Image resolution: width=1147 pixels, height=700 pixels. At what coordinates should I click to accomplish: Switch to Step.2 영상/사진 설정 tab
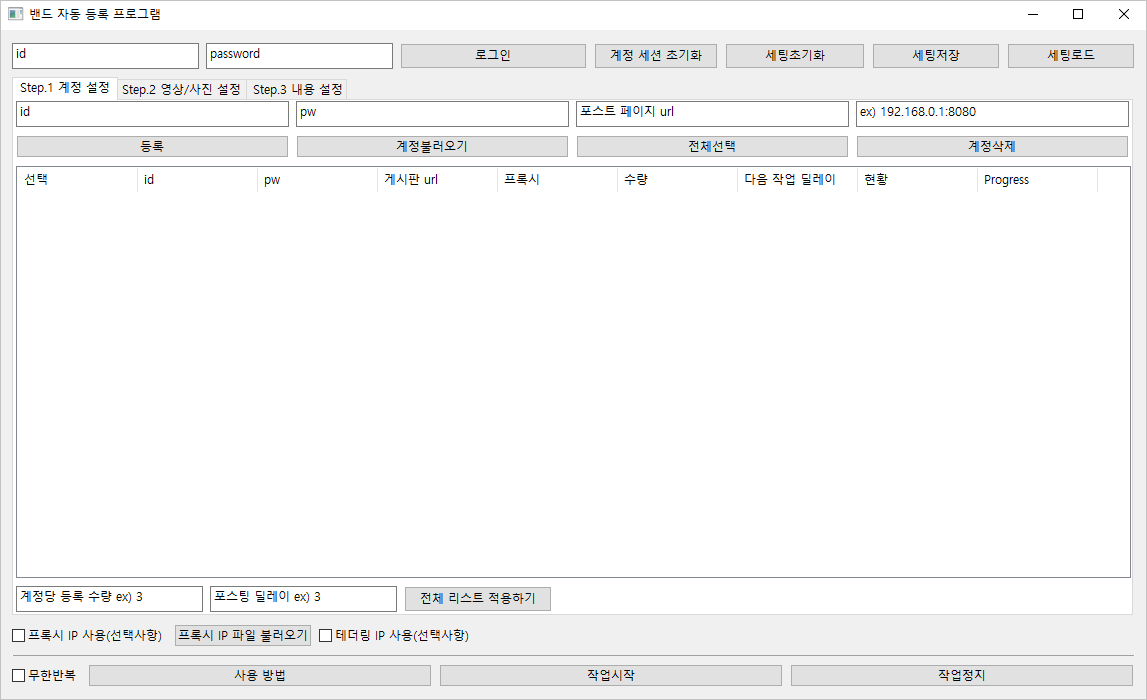(181, 90)
